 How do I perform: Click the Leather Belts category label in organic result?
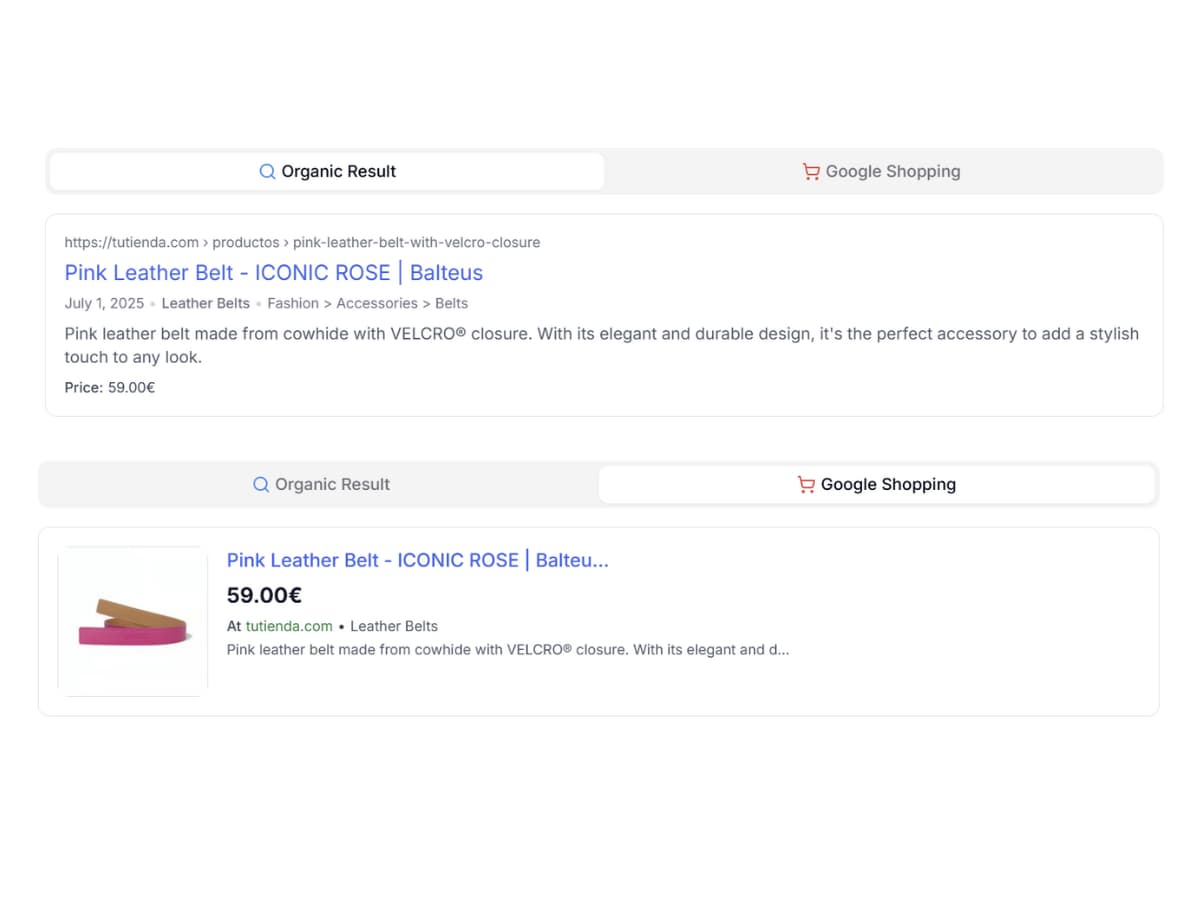pyautogui.click(x=205, y=303)
